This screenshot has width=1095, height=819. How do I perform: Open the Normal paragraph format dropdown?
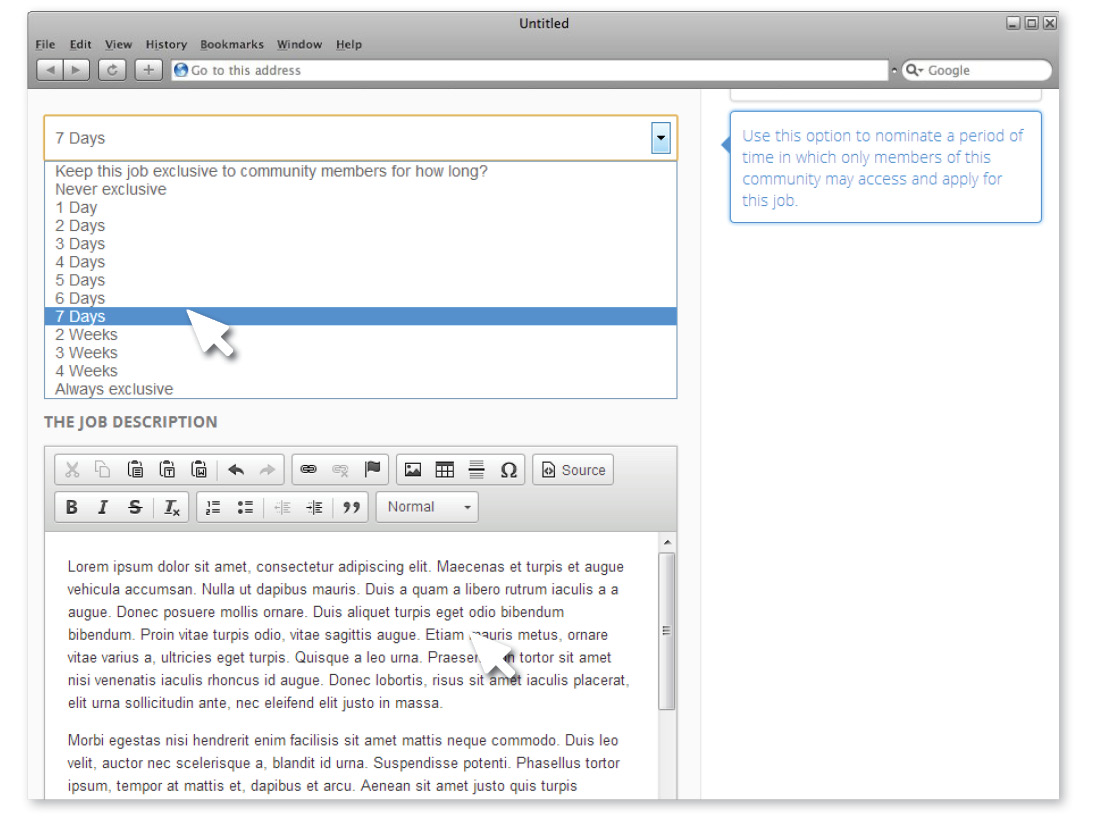point(428,507)
